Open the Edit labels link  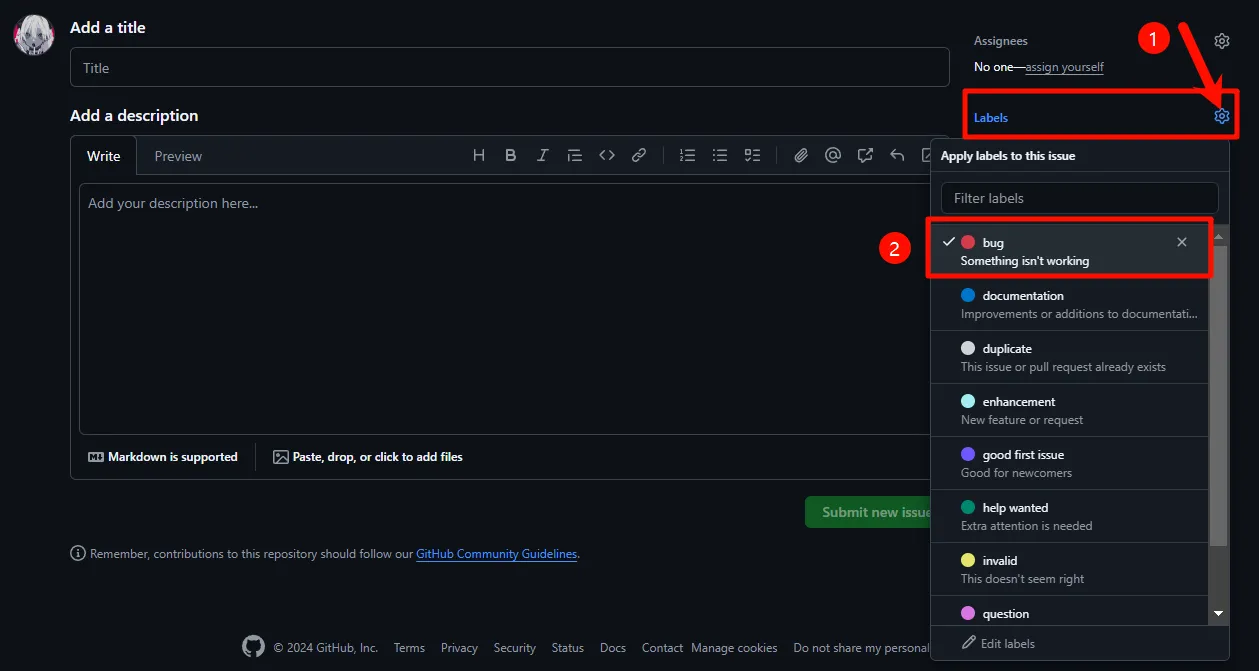click(x=1007, y=643)
